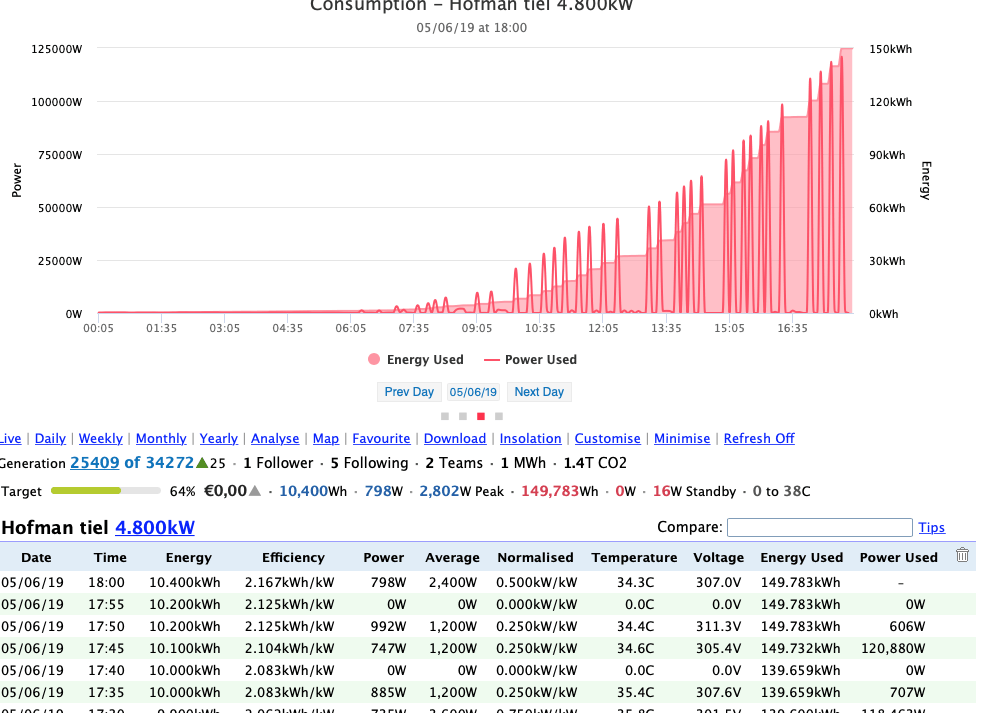Open the Map link
993x713 pixels.
[326, 438]
